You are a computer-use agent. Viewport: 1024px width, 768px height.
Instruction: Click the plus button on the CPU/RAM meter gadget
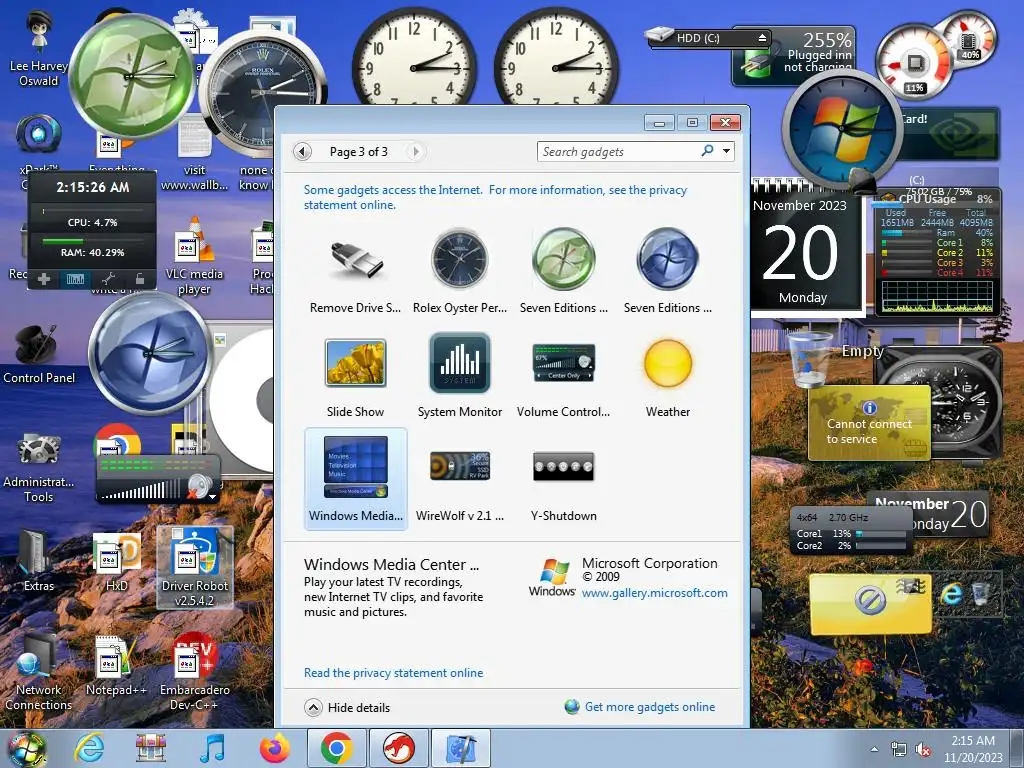pos(44,280)
